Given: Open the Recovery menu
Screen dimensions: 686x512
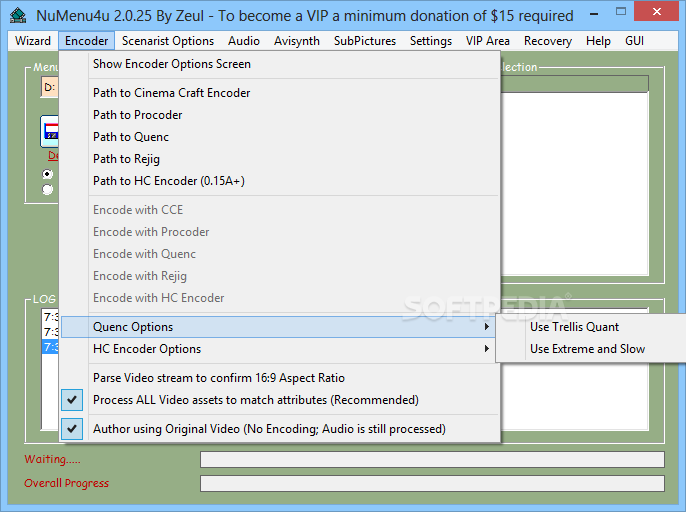Looking at the screenshot, I should click(548, 41).
